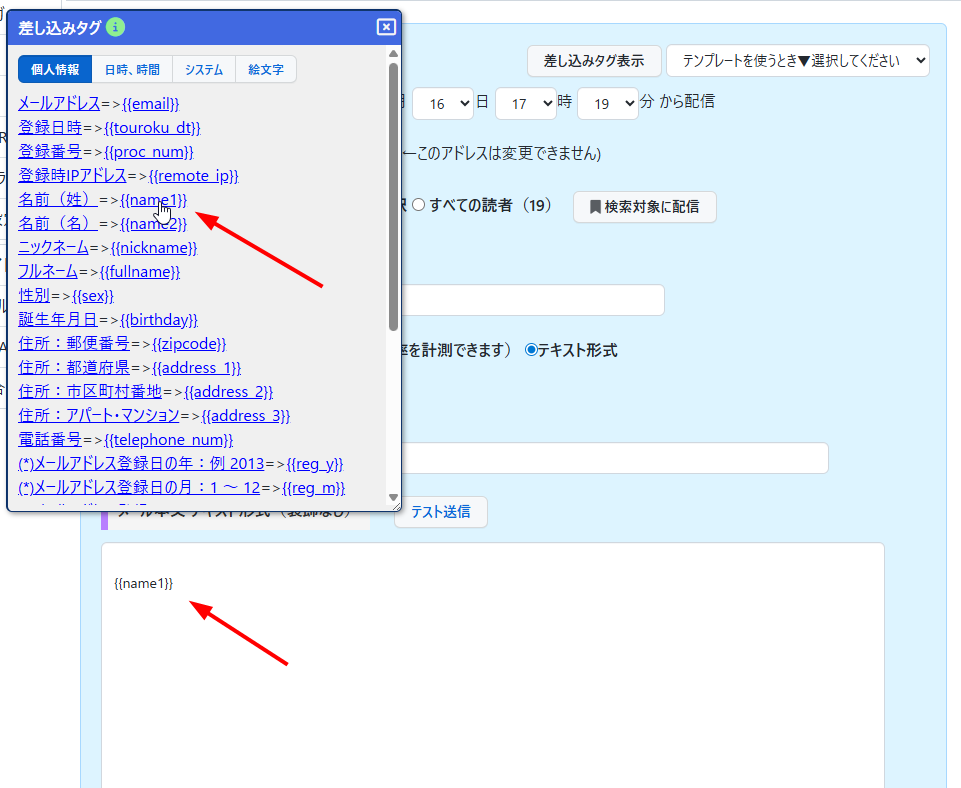The image size is (961, 788).
Task: Close the 差し込みタグ popup panel
Action: [x=386, y=27]
